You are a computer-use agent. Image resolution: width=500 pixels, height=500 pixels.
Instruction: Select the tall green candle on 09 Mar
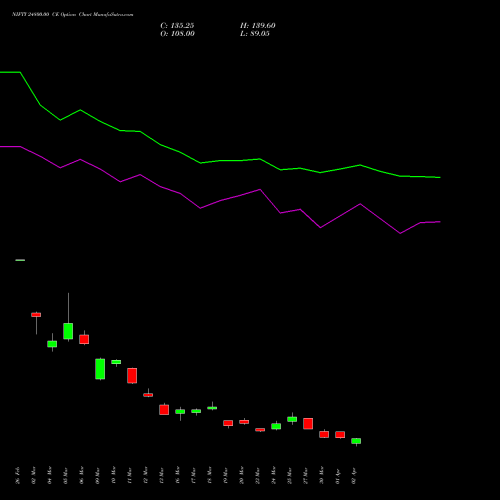pos(100,369)
